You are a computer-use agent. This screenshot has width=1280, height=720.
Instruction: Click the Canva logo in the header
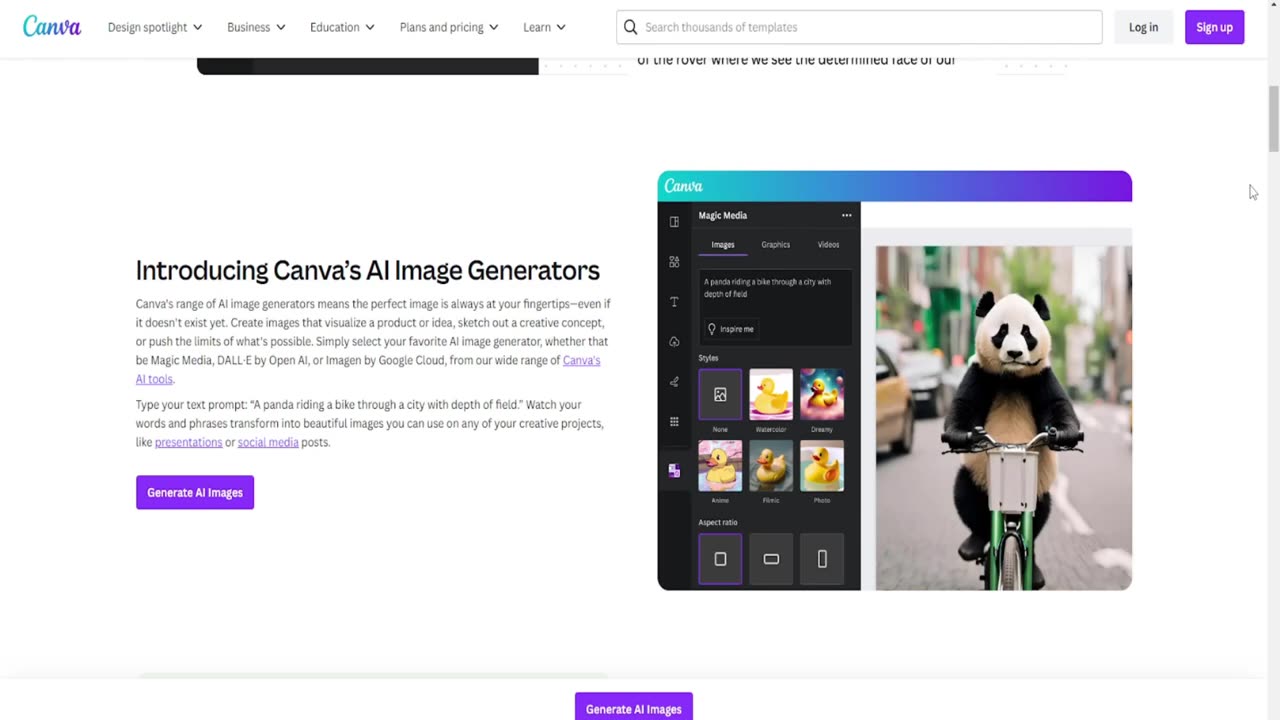(x=52, y=27)
